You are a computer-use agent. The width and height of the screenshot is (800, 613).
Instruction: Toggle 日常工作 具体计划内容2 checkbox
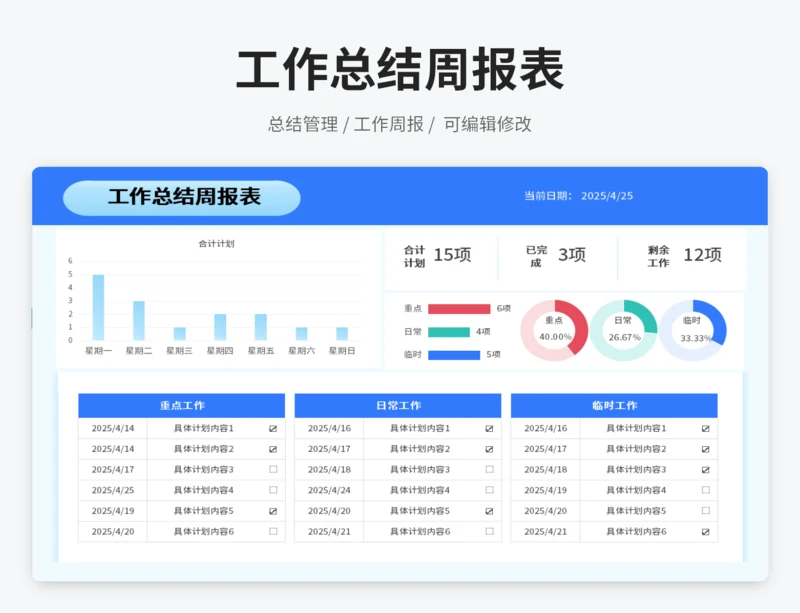489,449
